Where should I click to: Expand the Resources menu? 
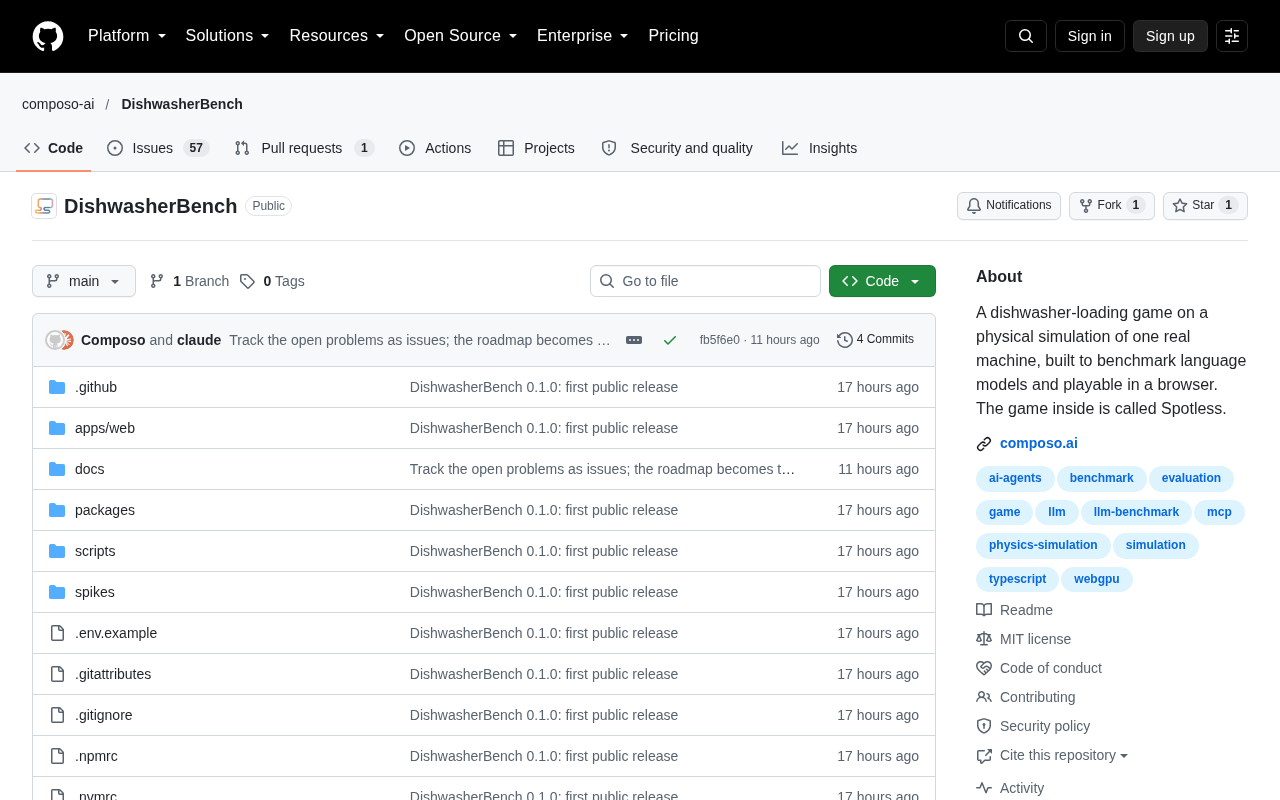(x=337, y=36)
